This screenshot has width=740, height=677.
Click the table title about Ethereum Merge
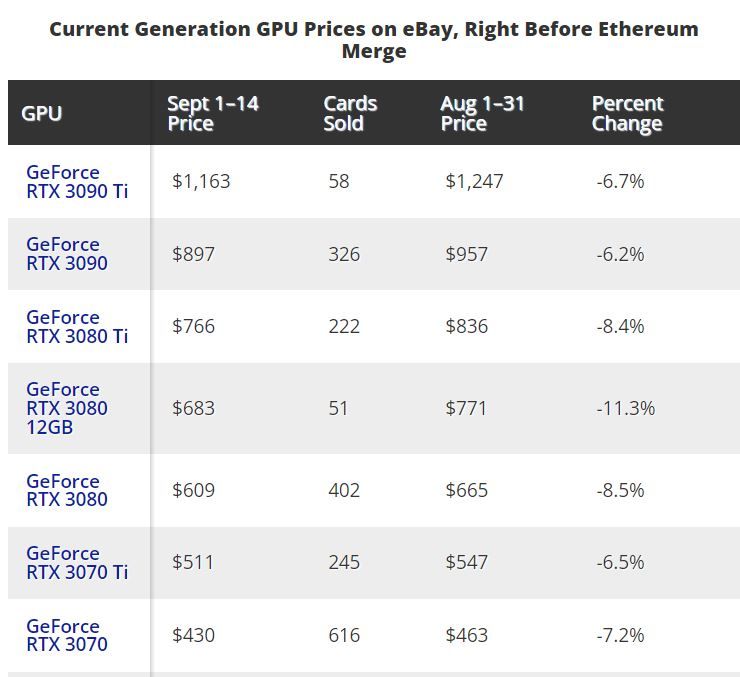pos(374,40)
